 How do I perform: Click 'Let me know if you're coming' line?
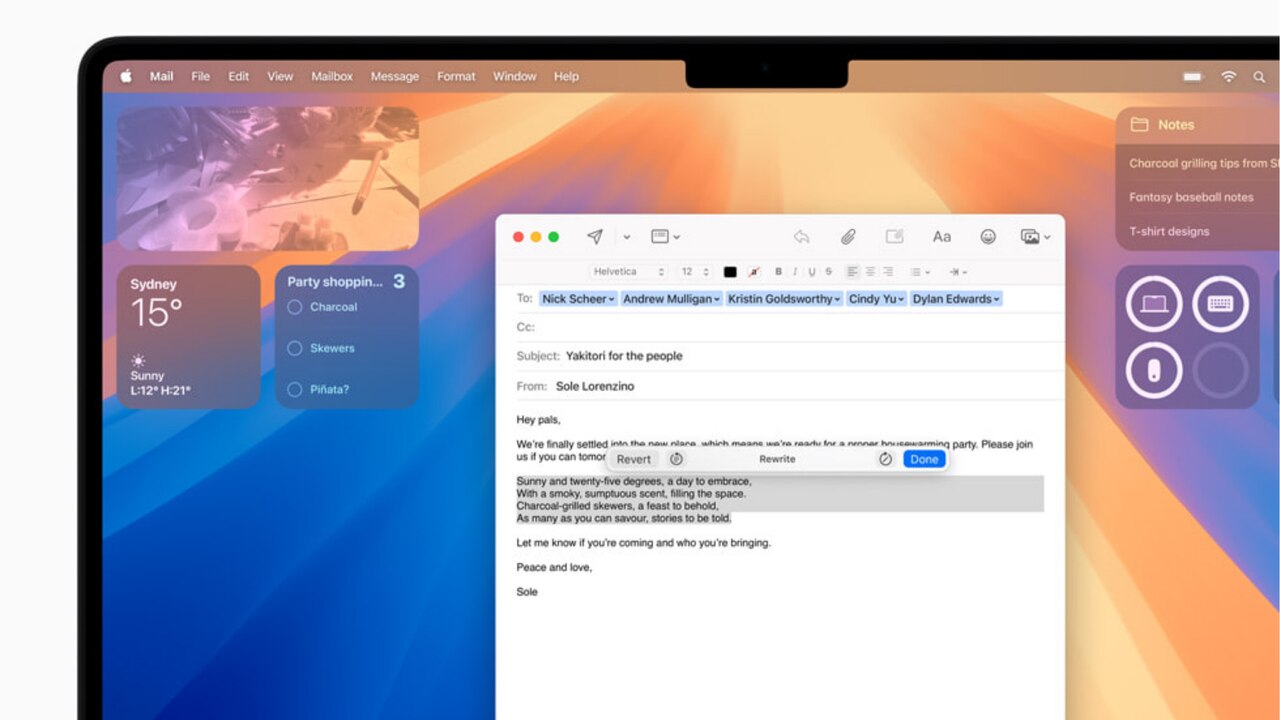[643, 543]
